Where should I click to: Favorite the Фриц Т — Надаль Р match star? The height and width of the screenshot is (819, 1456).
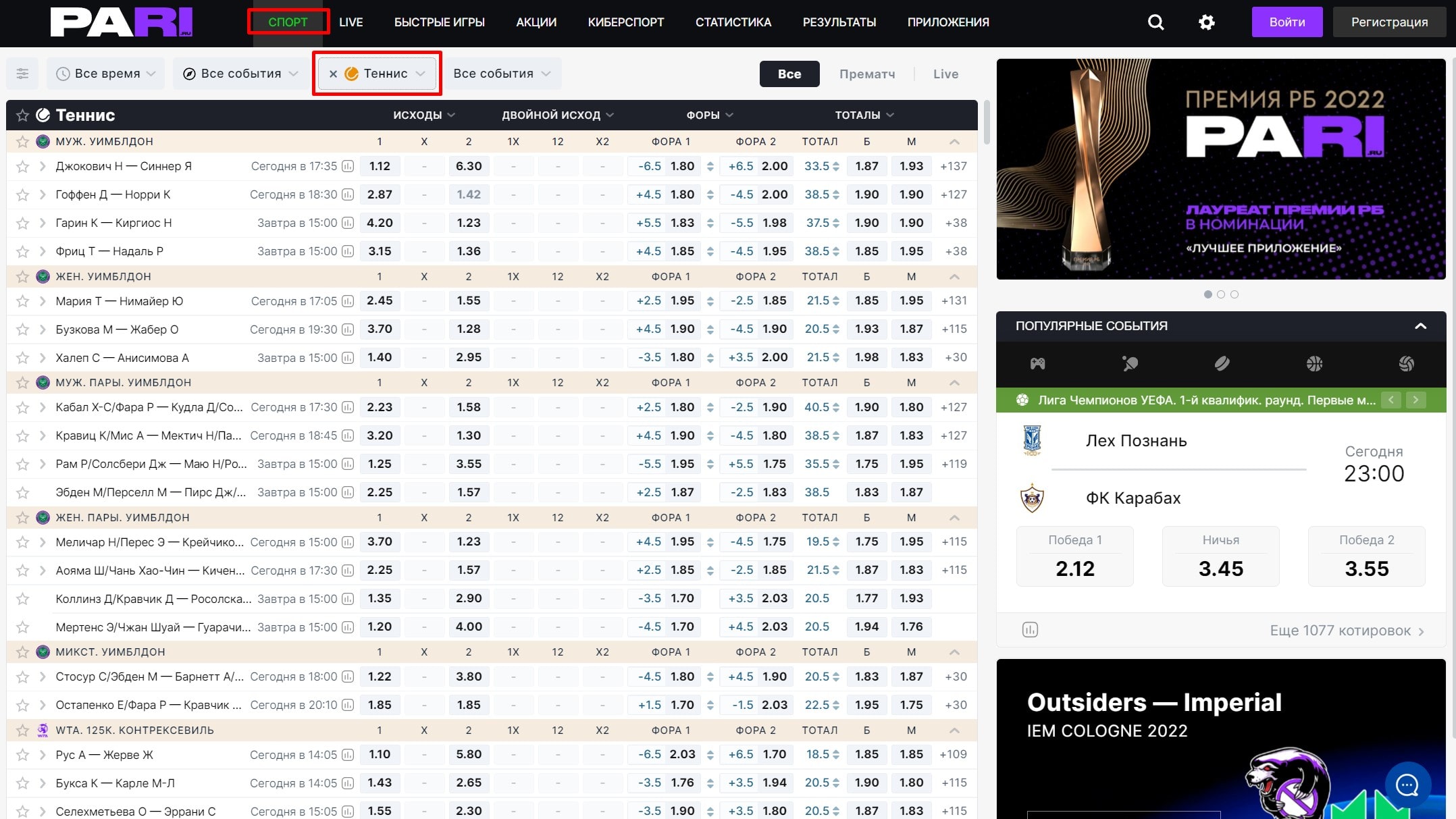coord(22,251)
